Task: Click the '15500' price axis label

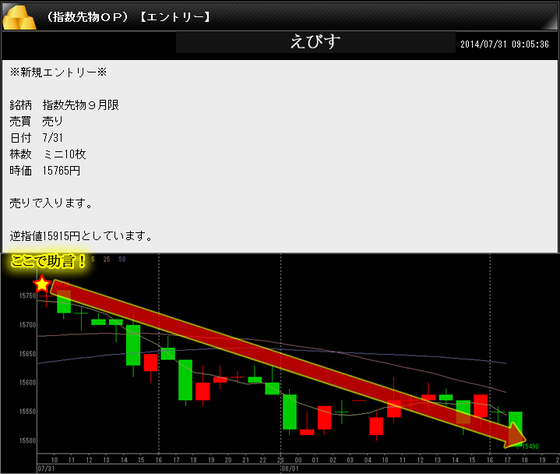Action: point(28,440)
